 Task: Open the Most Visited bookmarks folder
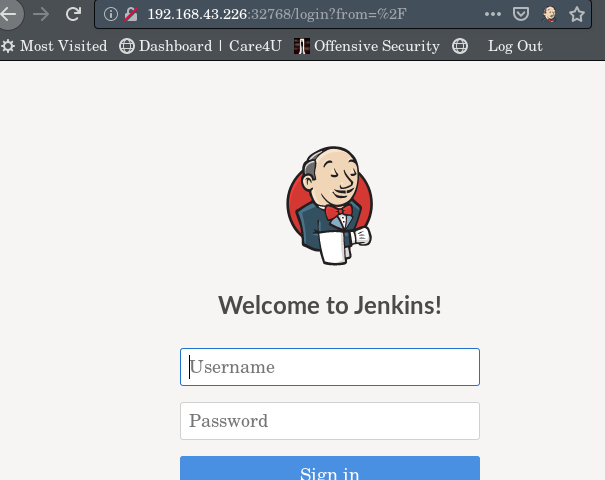pyautogui.click(x=54, y=46)
